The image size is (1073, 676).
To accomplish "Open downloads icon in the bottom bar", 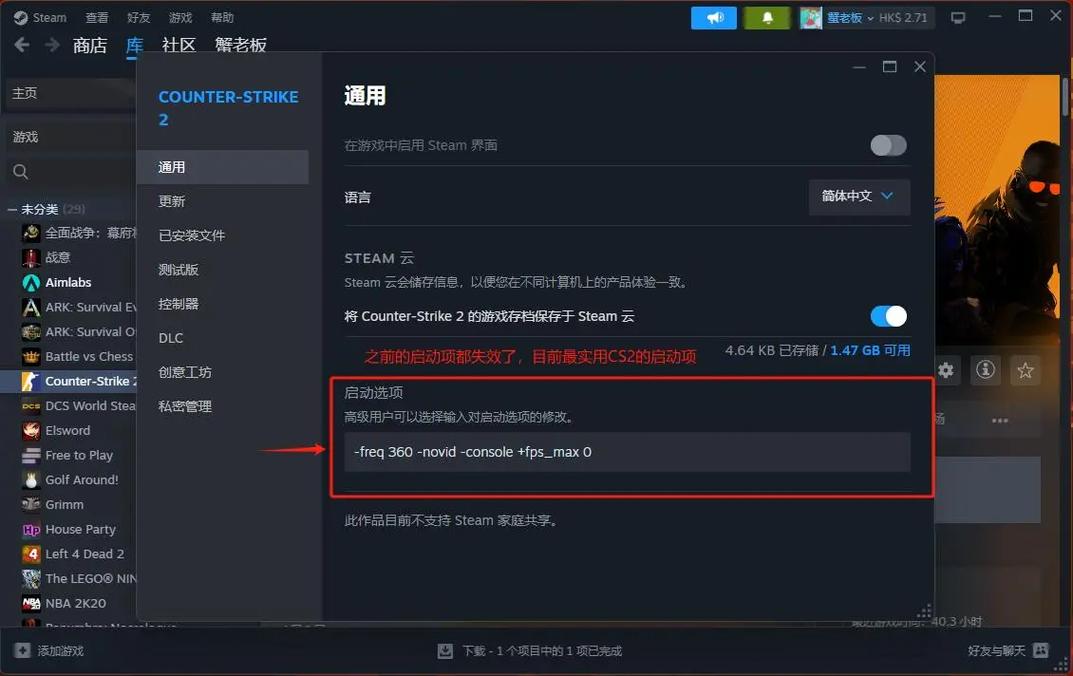I will coord(445,651).
